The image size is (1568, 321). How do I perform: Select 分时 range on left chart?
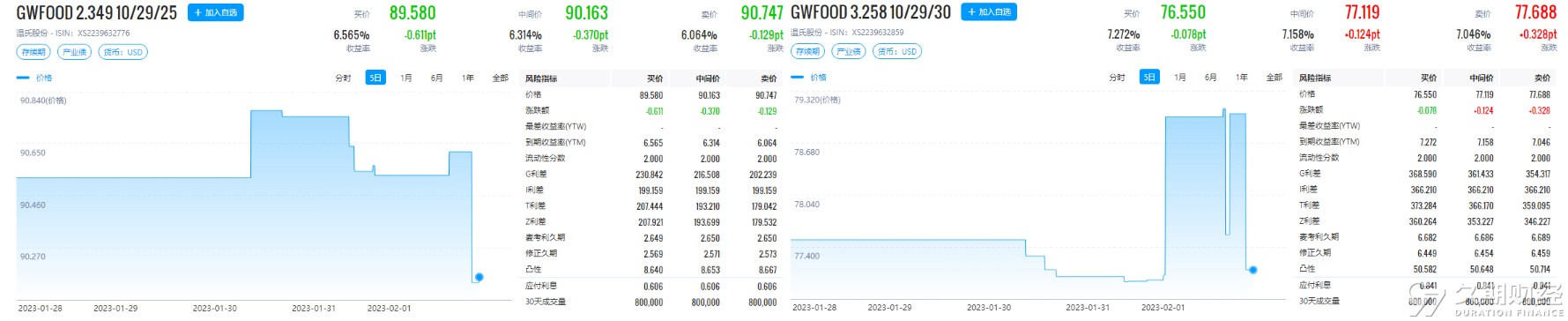344,78
